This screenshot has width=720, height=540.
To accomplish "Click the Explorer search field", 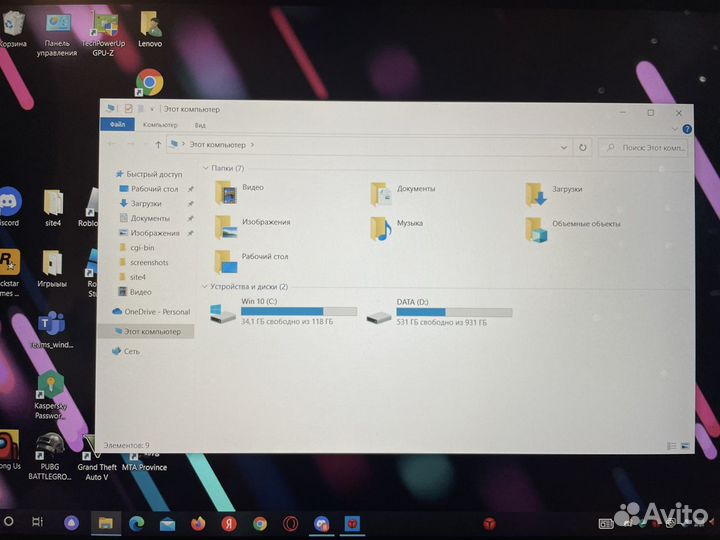I will (x=643, y=148).
